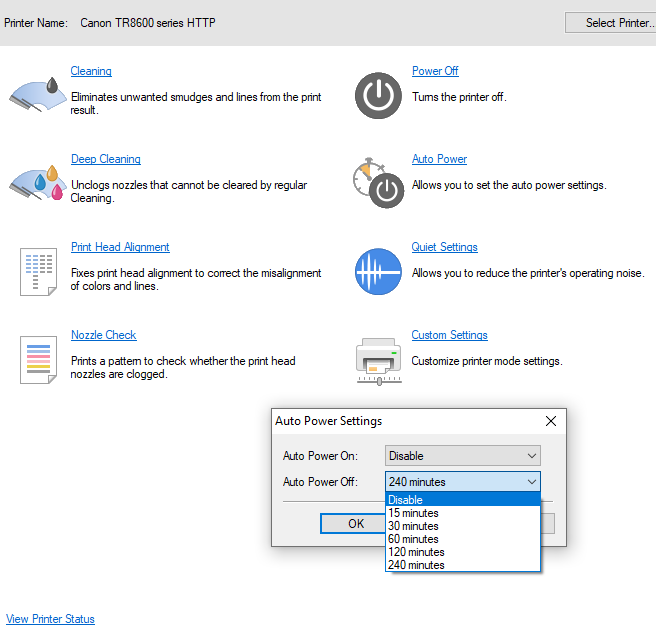Screen dimensions: 656x637
Task: Click the Auto Power timer icon
Action: pos(377,182)
